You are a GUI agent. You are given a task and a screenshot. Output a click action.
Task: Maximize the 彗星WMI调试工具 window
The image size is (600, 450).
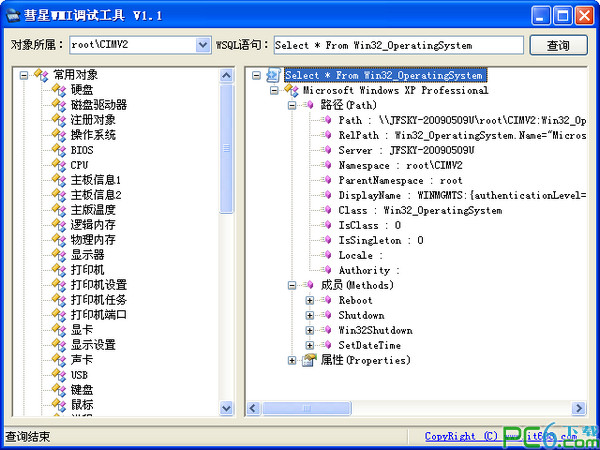(562, 16)
